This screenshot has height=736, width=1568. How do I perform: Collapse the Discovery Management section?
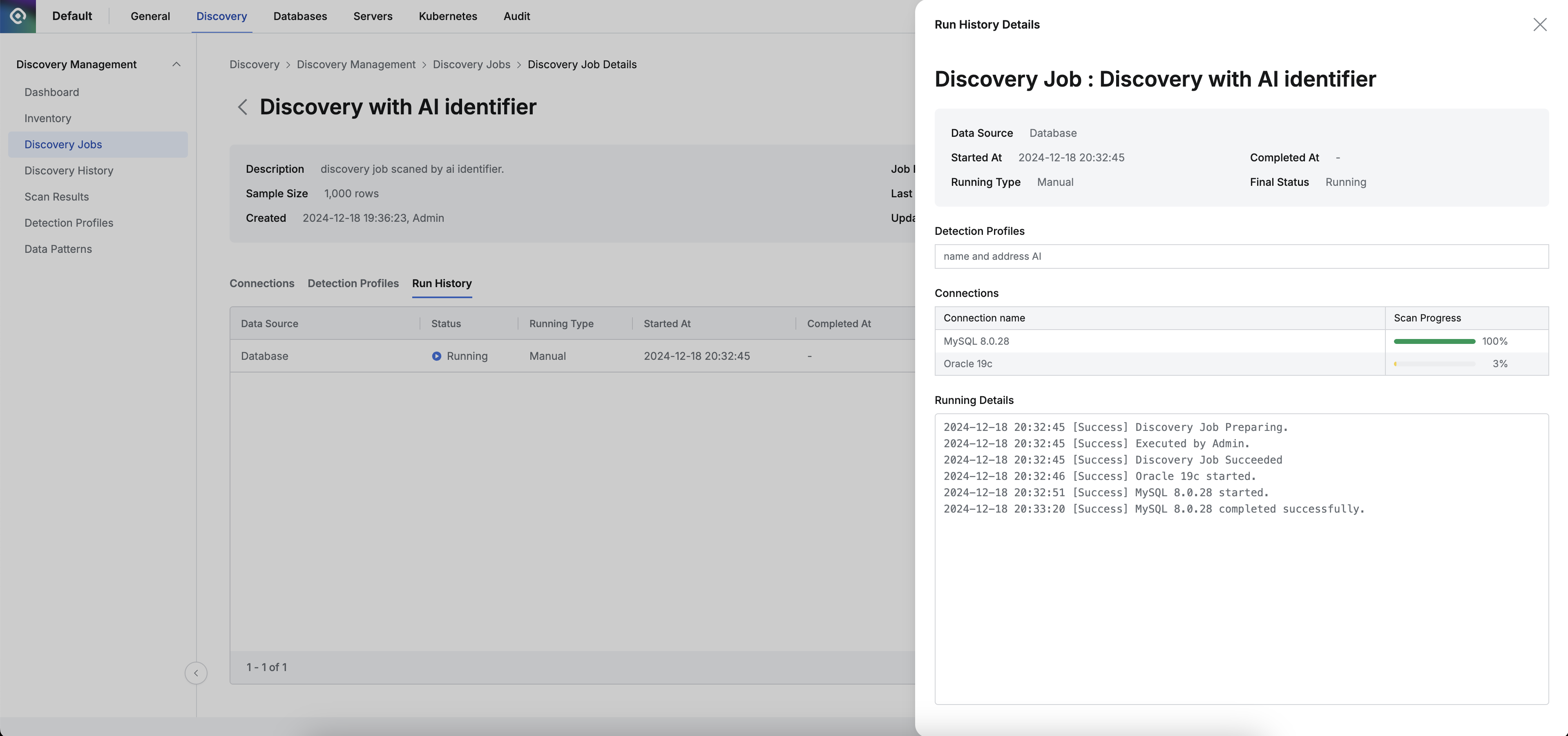click(x=176, y=65)
